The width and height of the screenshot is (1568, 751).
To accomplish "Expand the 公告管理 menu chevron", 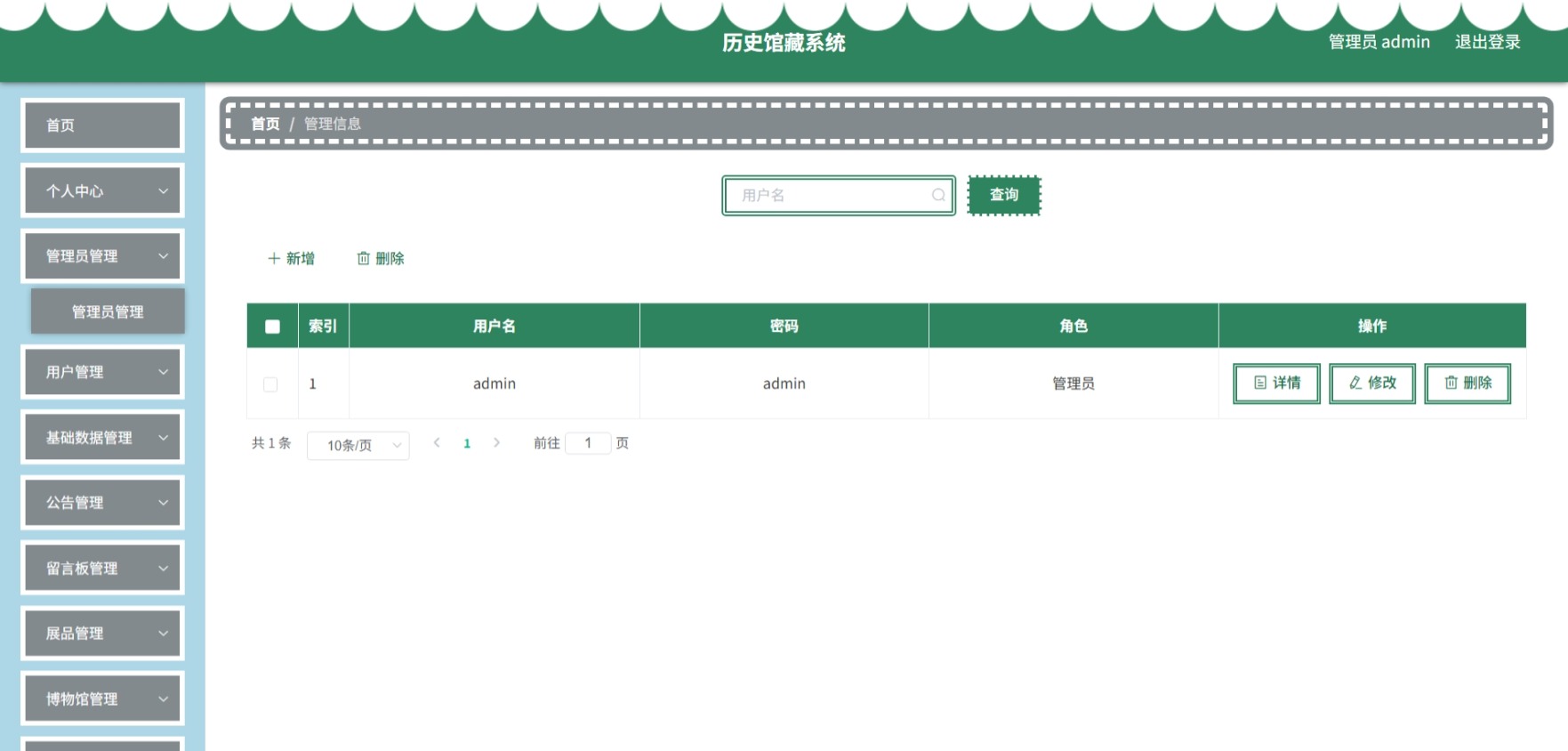I will (x=163, y=503).
